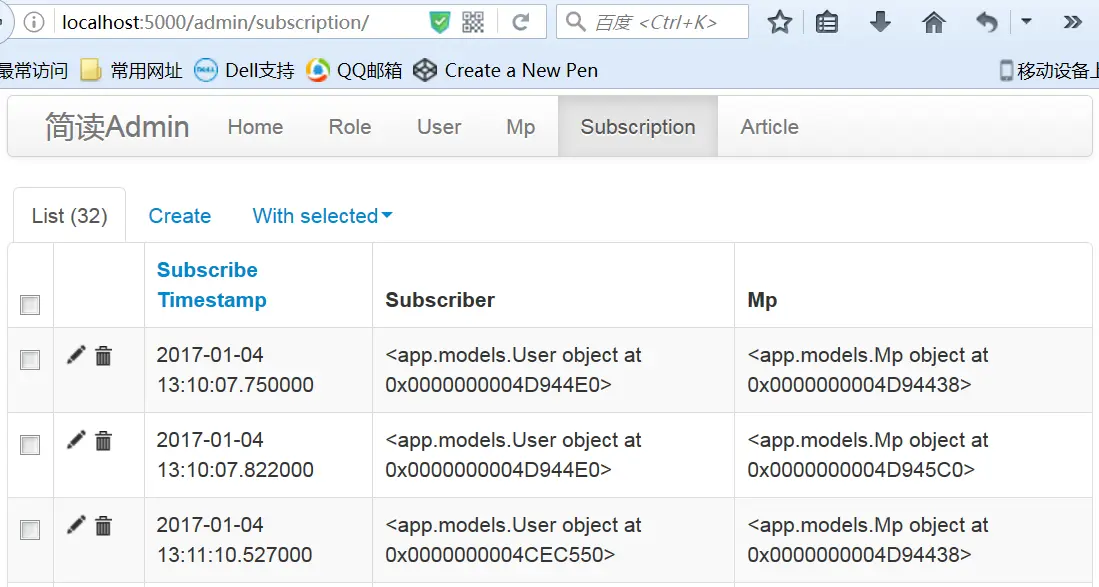Open the Mp admin section
The width and height of the screenshot is (1099, 587).
click(x=521, y=127)
